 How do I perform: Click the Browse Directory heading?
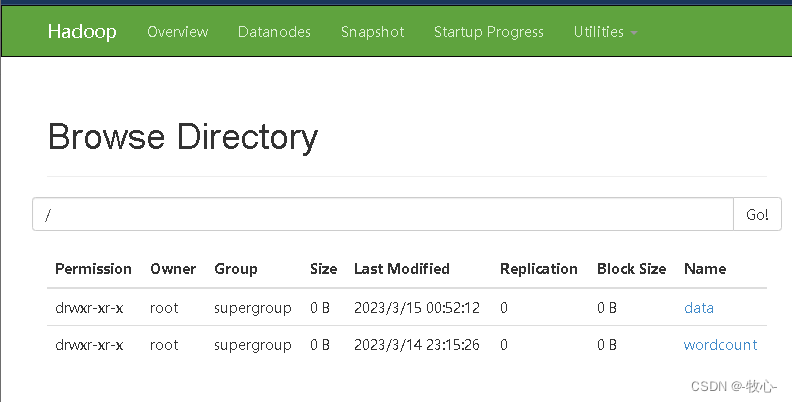(183, 137)
